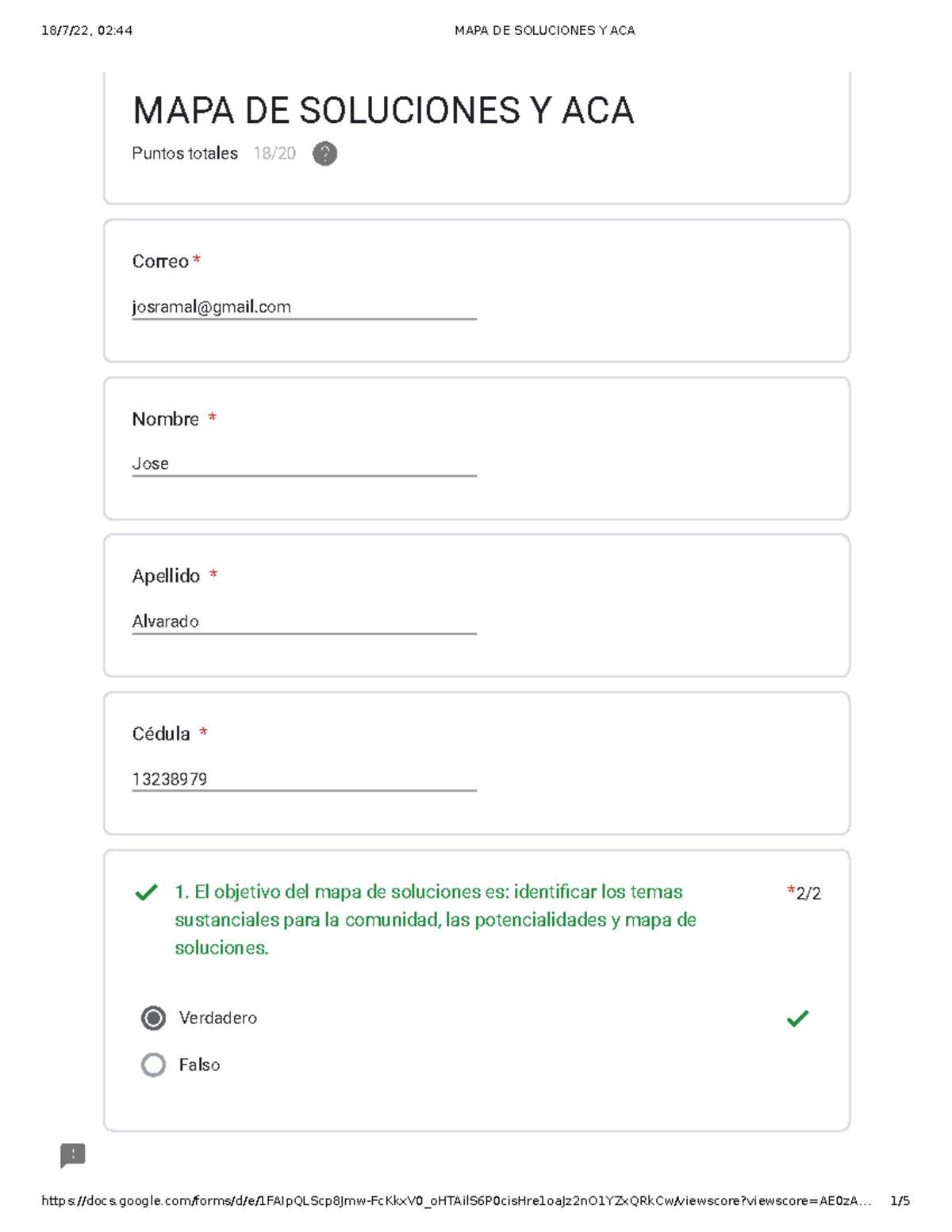Click the MAPA DE SOLUCIONES Y ACA title

383,110
